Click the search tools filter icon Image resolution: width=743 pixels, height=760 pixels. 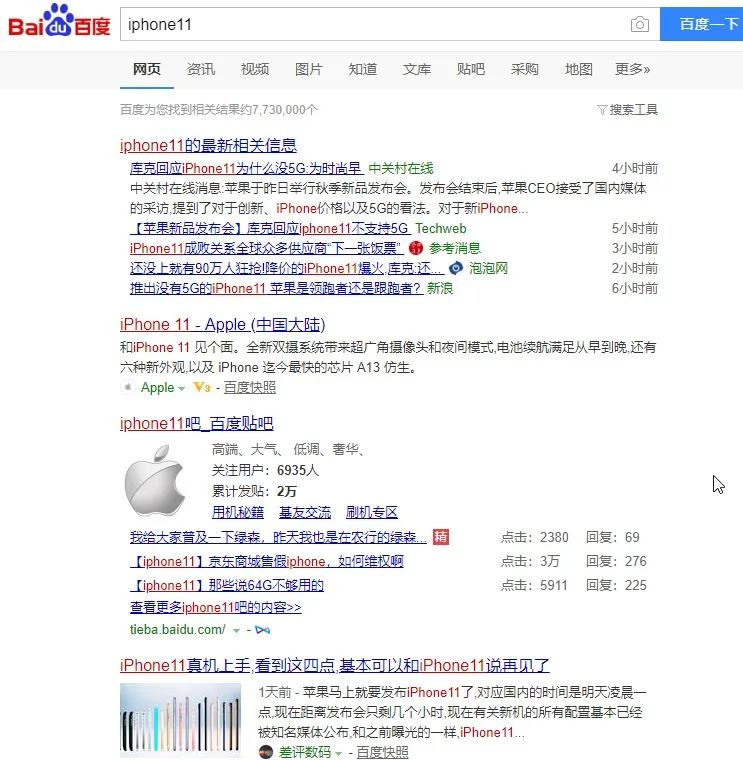pyautogui.click(x=602, y=110)
